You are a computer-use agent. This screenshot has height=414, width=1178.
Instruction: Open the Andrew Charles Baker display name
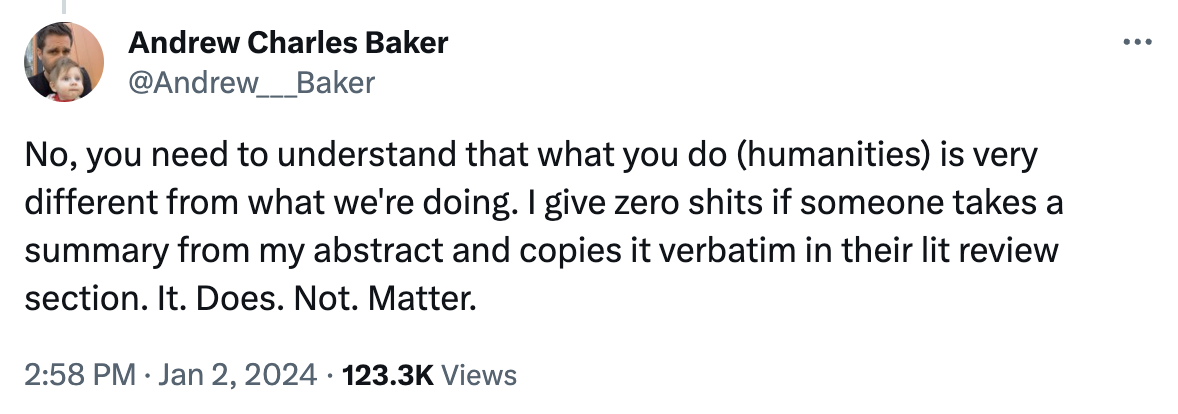tap(288, 43)
